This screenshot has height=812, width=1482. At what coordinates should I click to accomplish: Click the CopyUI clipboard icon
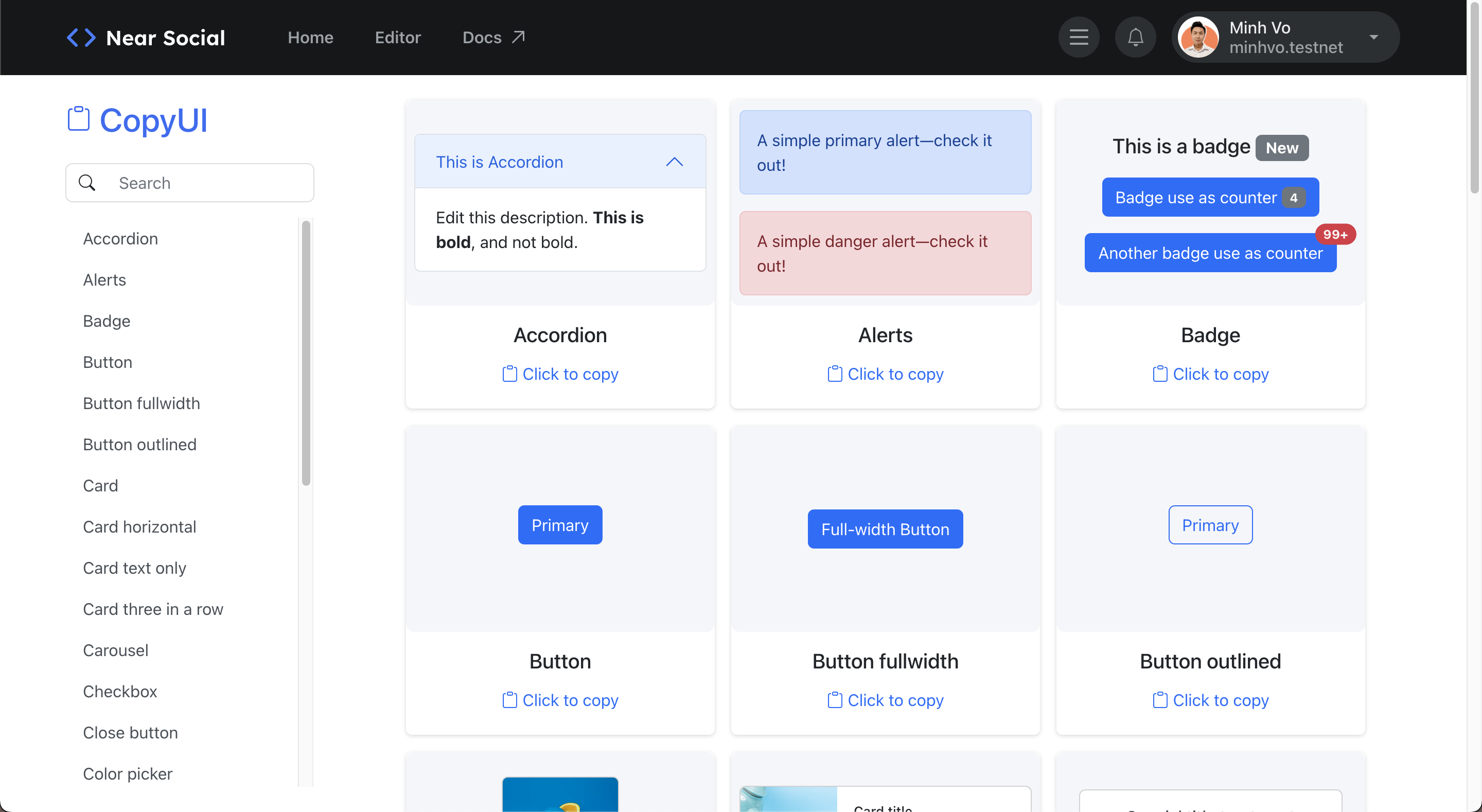(79, 119)
